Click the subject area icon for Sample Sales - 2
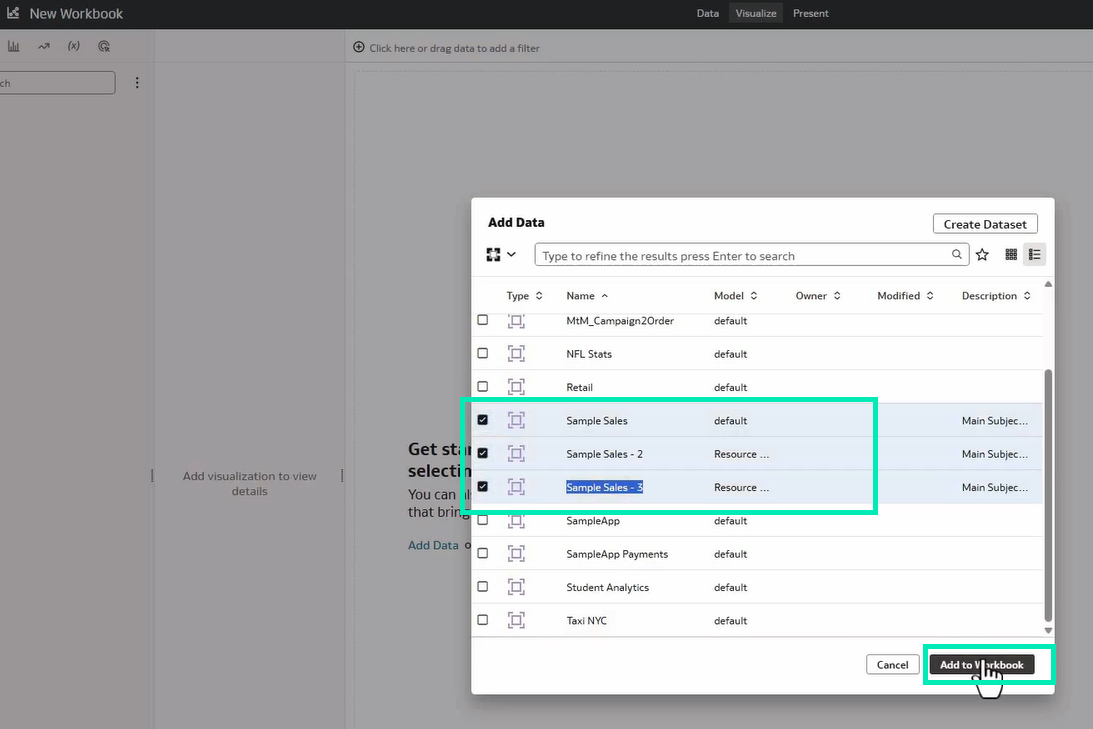Screen dimensions: 1093x729 pyautogui.click(x=516, y=454)
